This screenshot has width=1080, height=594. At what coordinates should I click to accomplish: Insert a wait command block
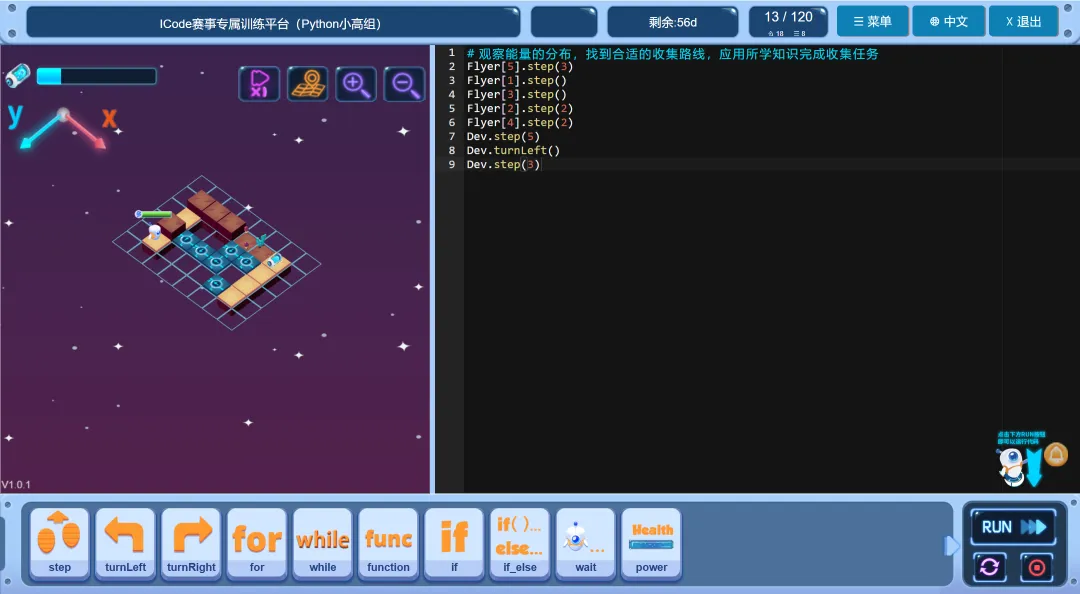pyautogui.click(x=585, y=544)
